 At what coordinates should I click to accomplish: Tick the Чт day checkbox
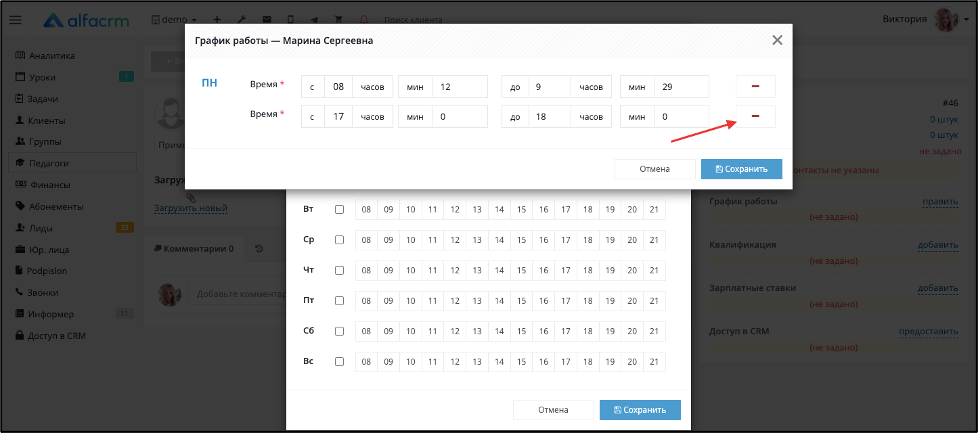[x=339, y=270]
